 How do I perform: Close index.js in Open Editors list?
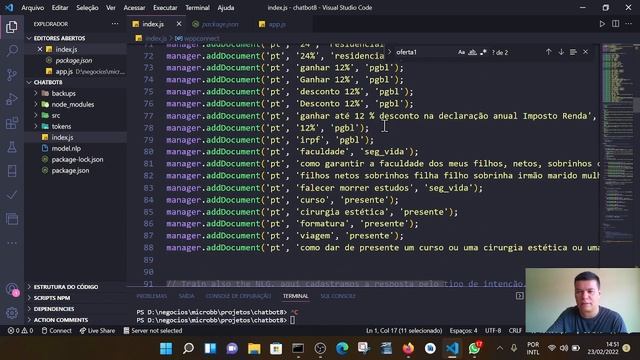pos(40,49)
